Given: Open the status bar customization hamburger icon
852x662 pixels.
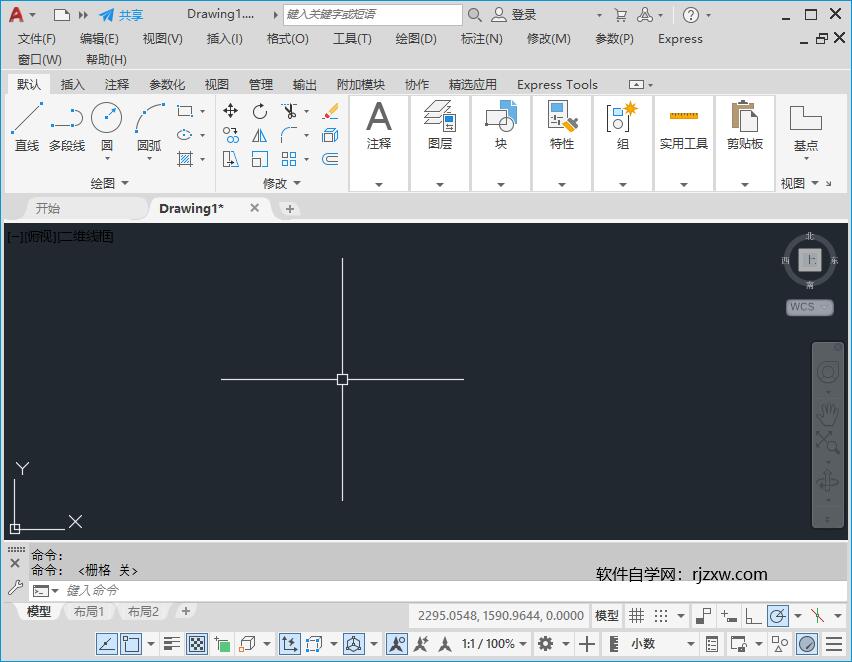Looking at the screenshot, I should [x=834, y=644].
